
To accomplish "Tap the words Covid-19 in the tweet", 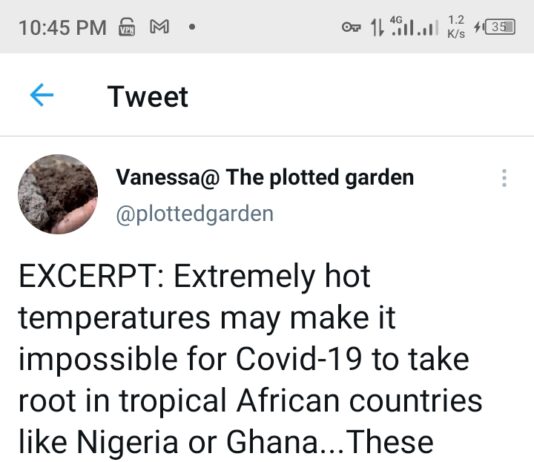I will tap(299, 359).
